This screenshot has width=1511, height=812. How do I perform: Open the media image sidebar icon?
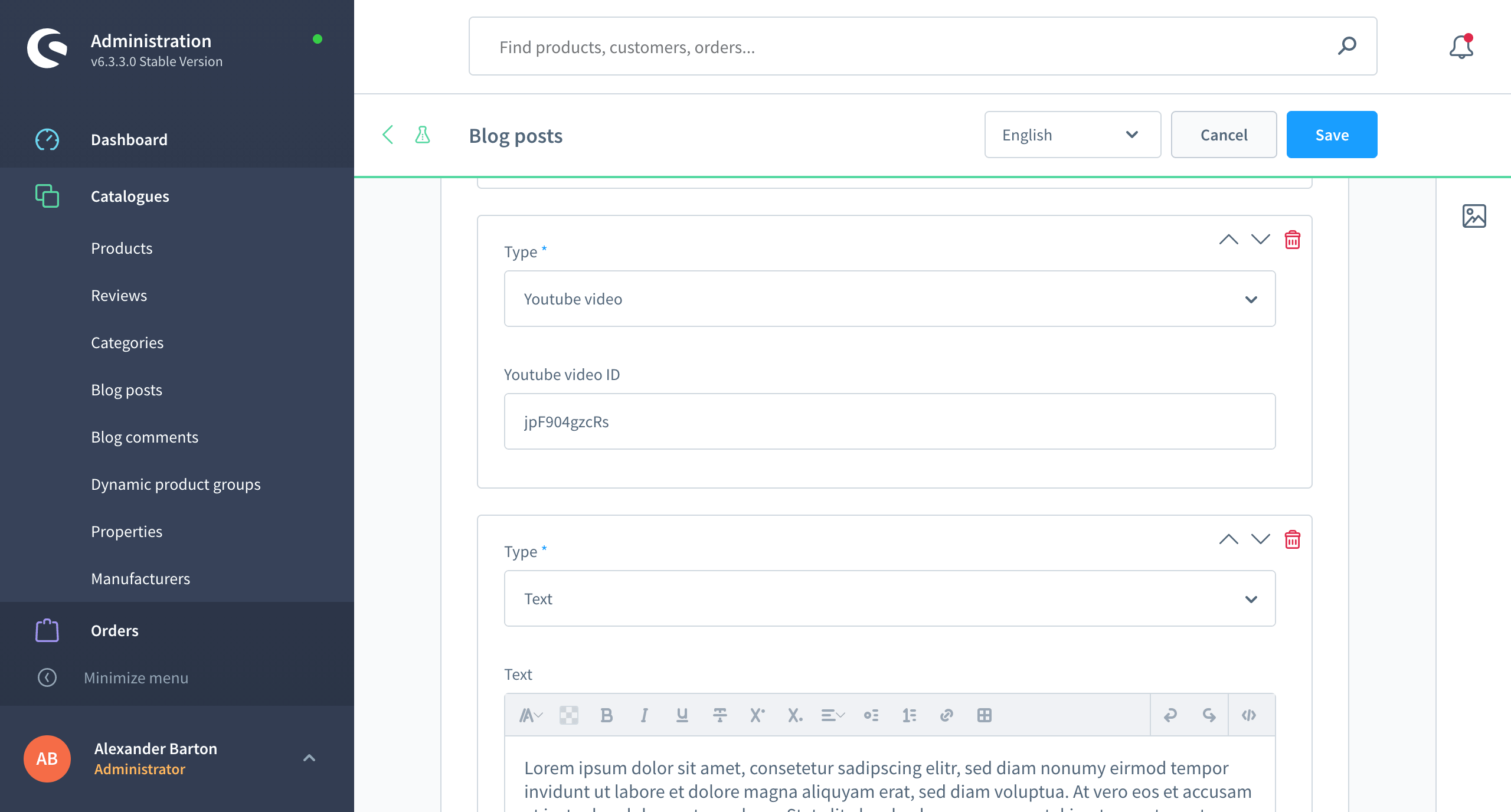tap(1474, 216)
